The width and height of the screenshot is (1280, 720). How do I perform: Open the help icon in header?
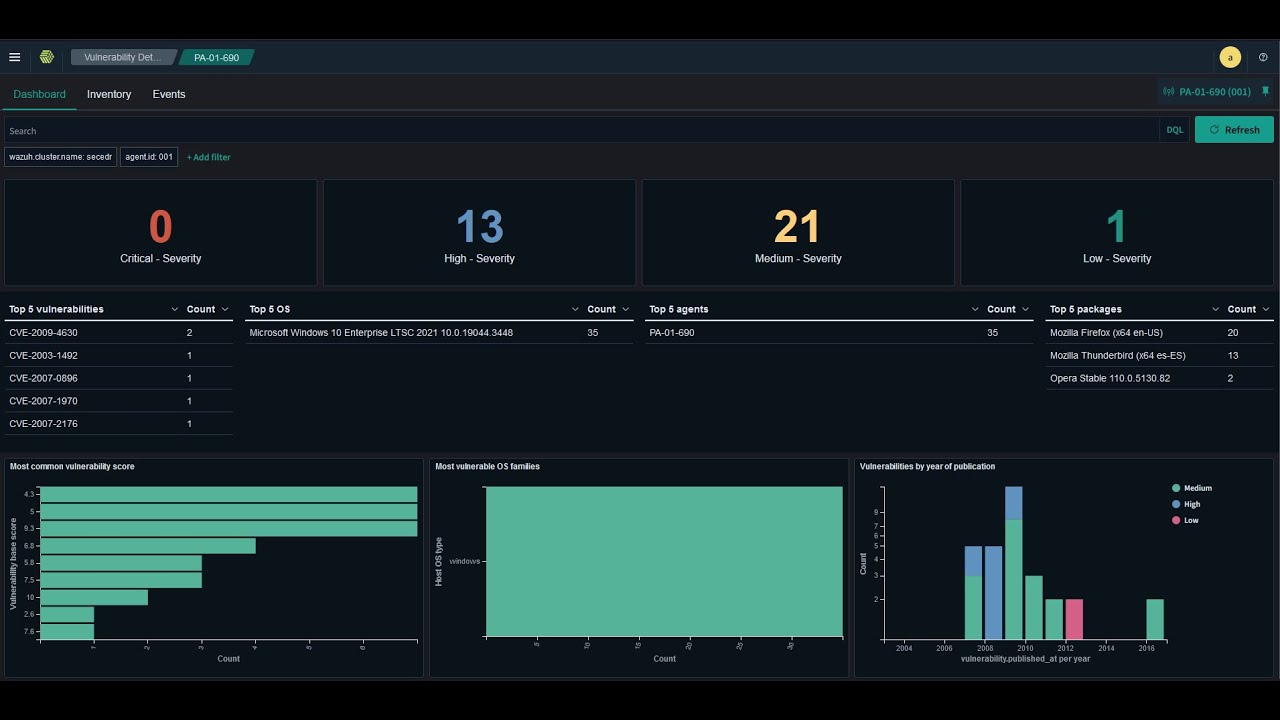tap(1263, 57)
